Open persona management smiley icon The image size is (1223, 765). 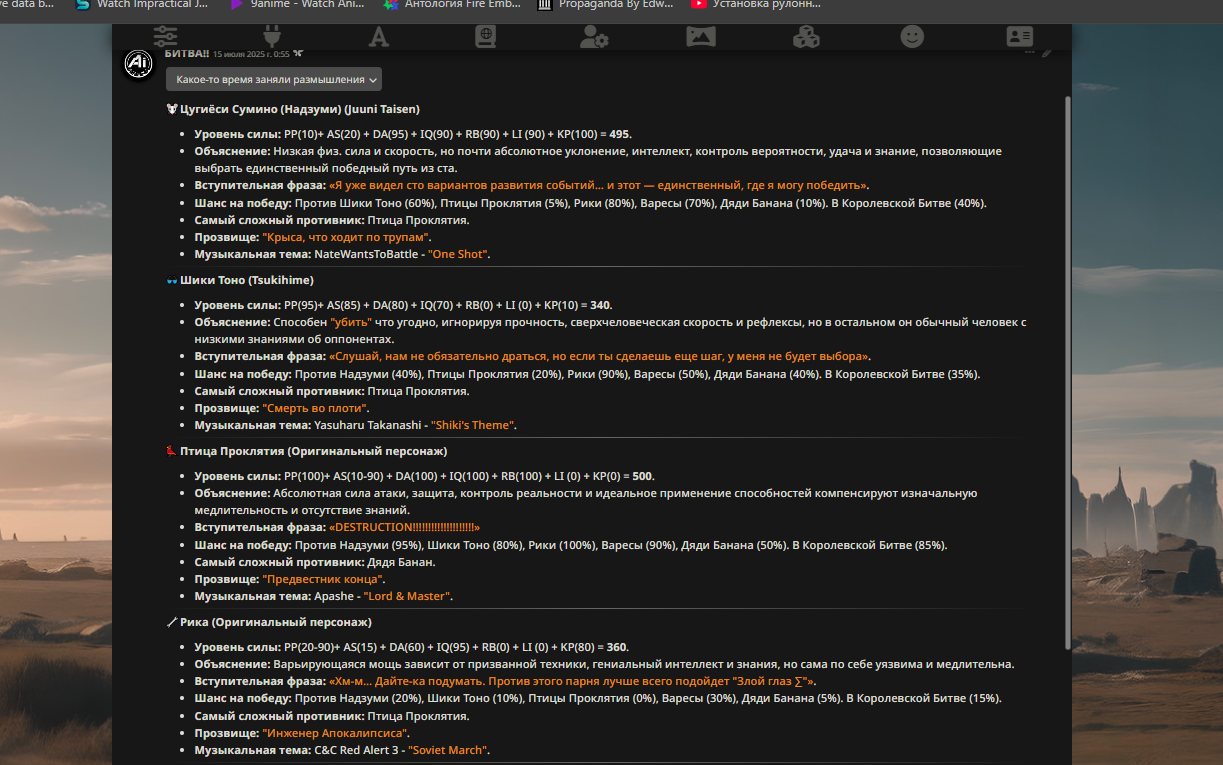pyautogui.click(x=912, y=37)
